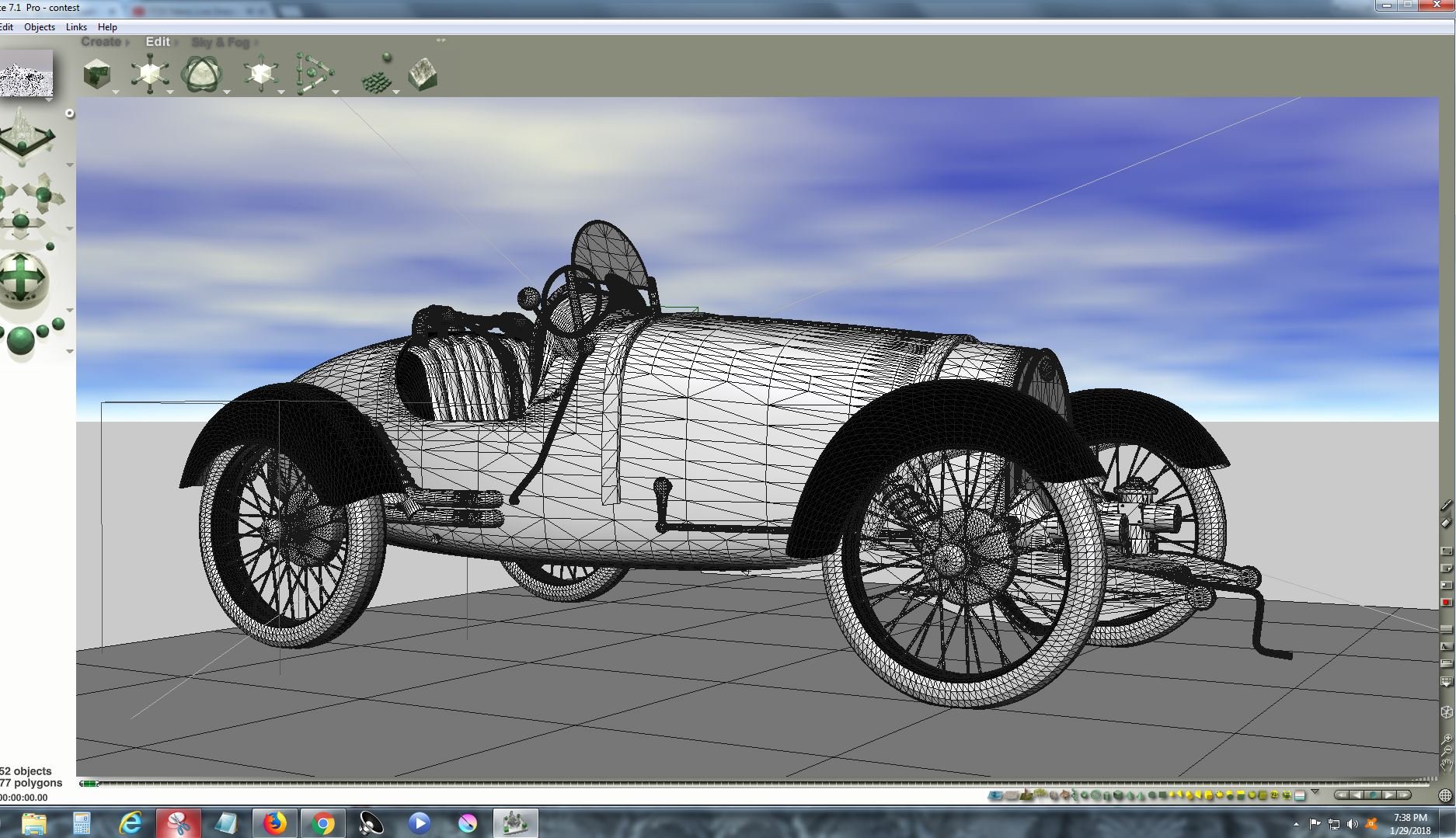Click the volume icon in system tray

(x=1353, y=824)
